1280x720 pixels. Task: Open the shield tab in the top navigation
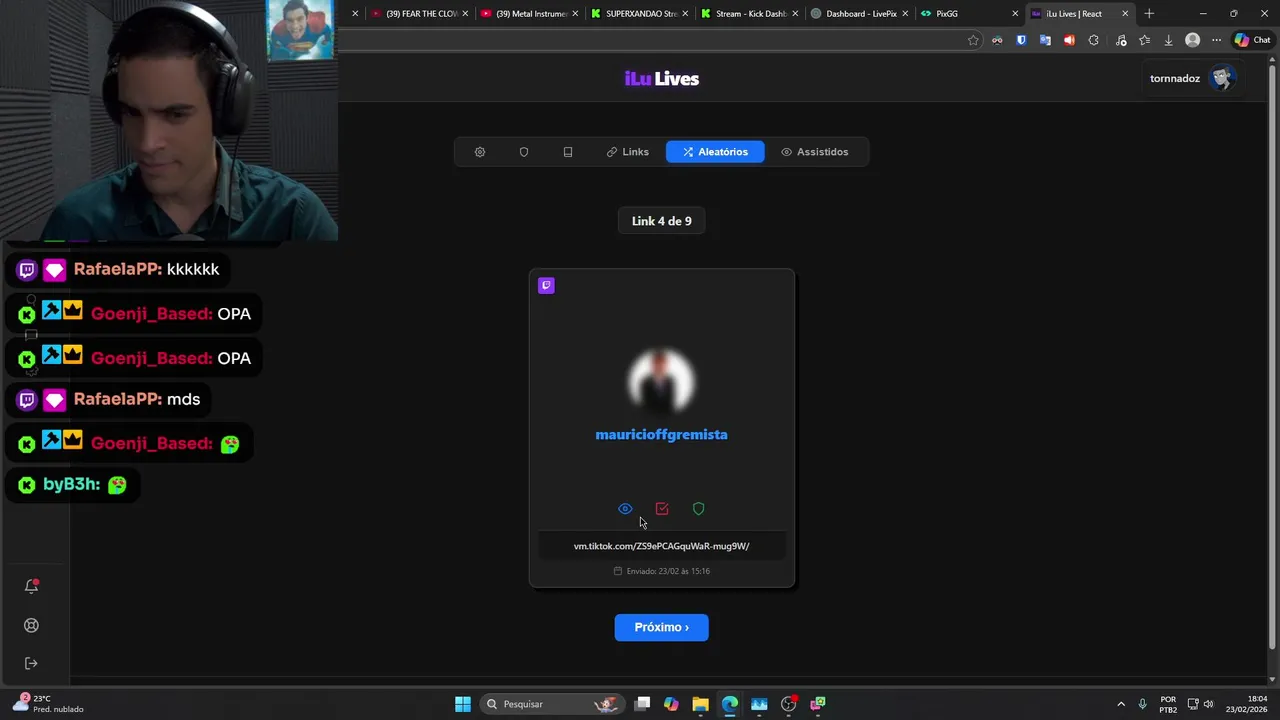pos(524,152)
